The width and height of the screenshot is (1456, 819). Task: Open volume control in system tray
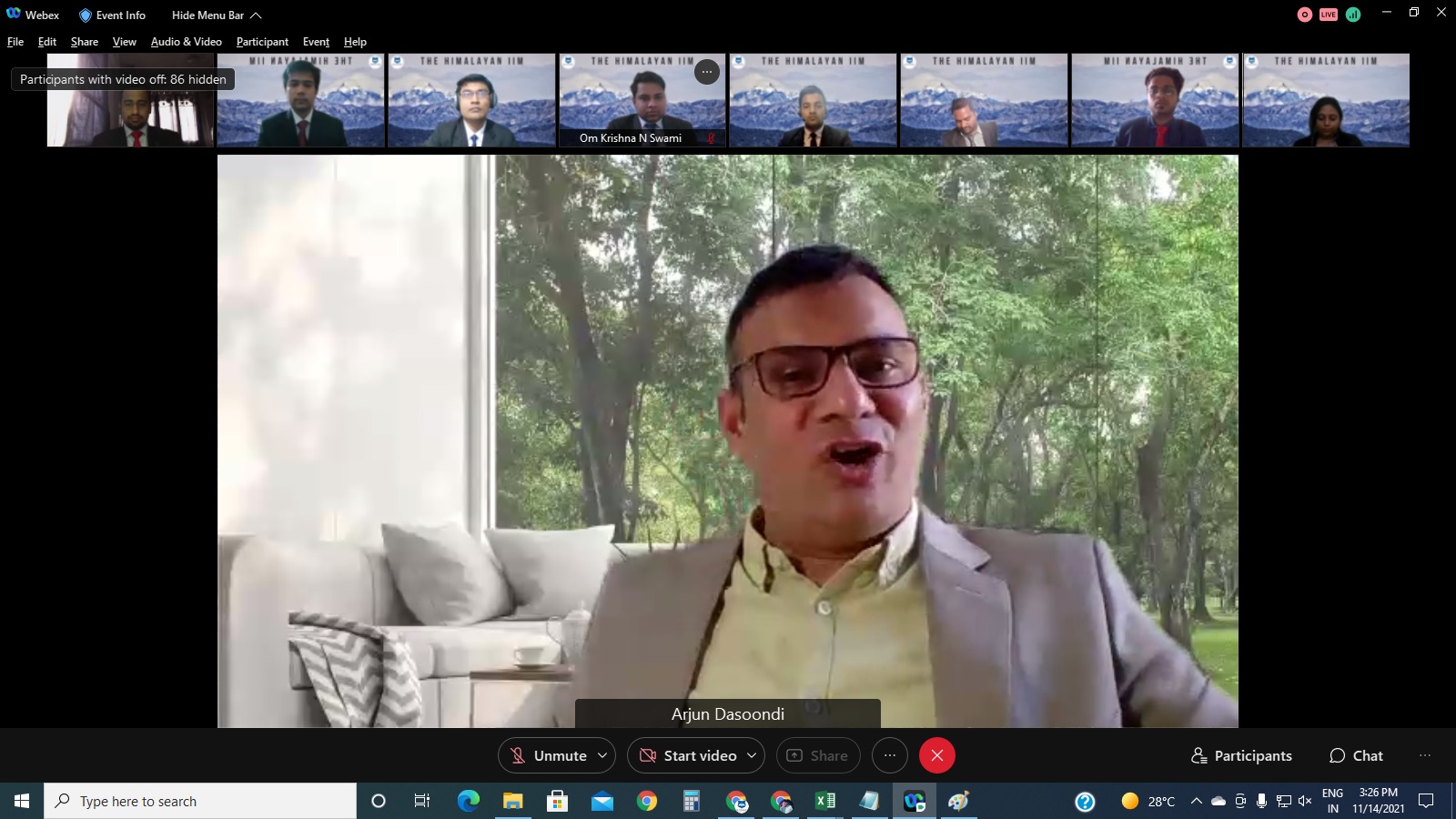coord(1305,801)
